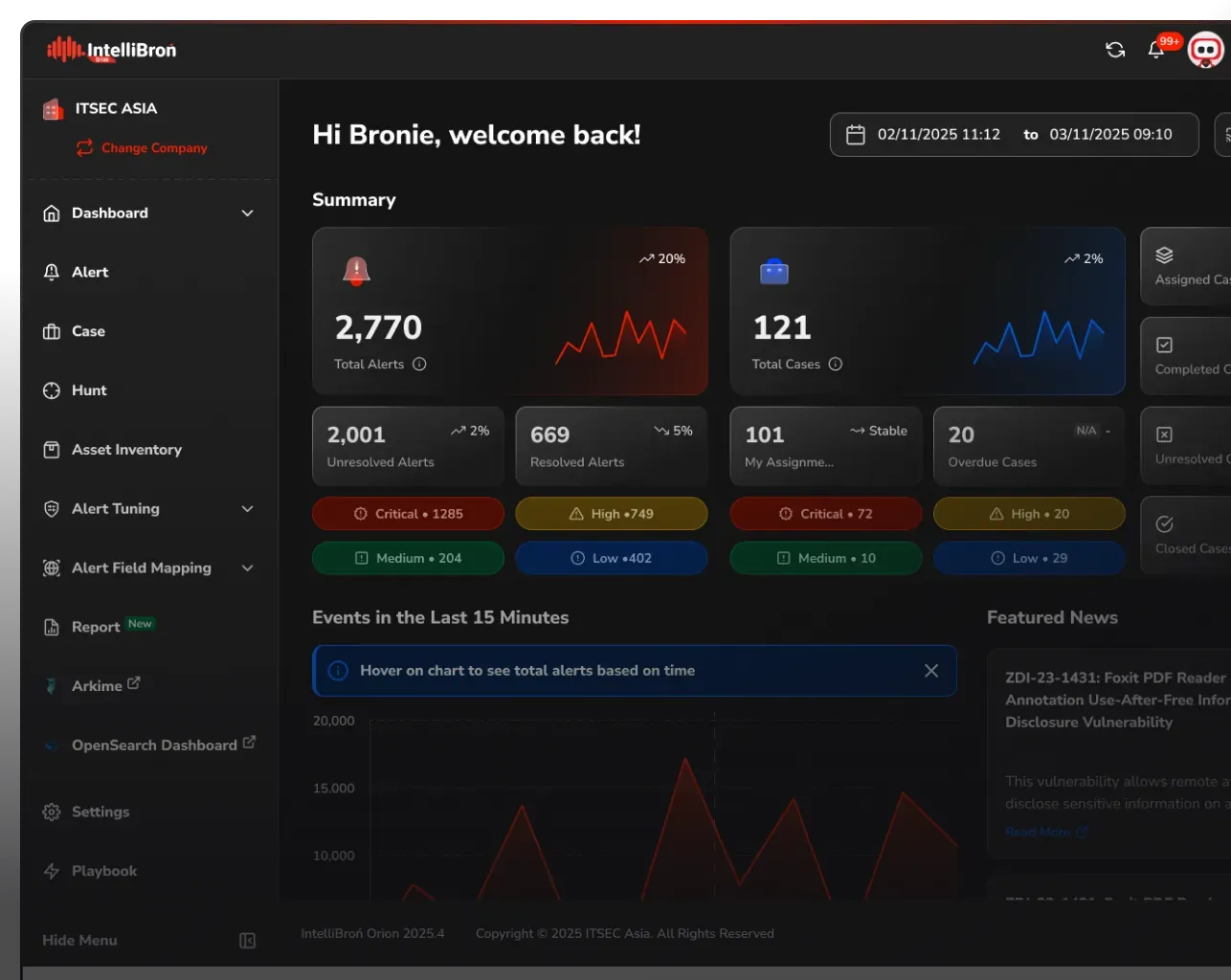Click the info icon next to Total Cases

pyautogui.click(x=836, y=364)
